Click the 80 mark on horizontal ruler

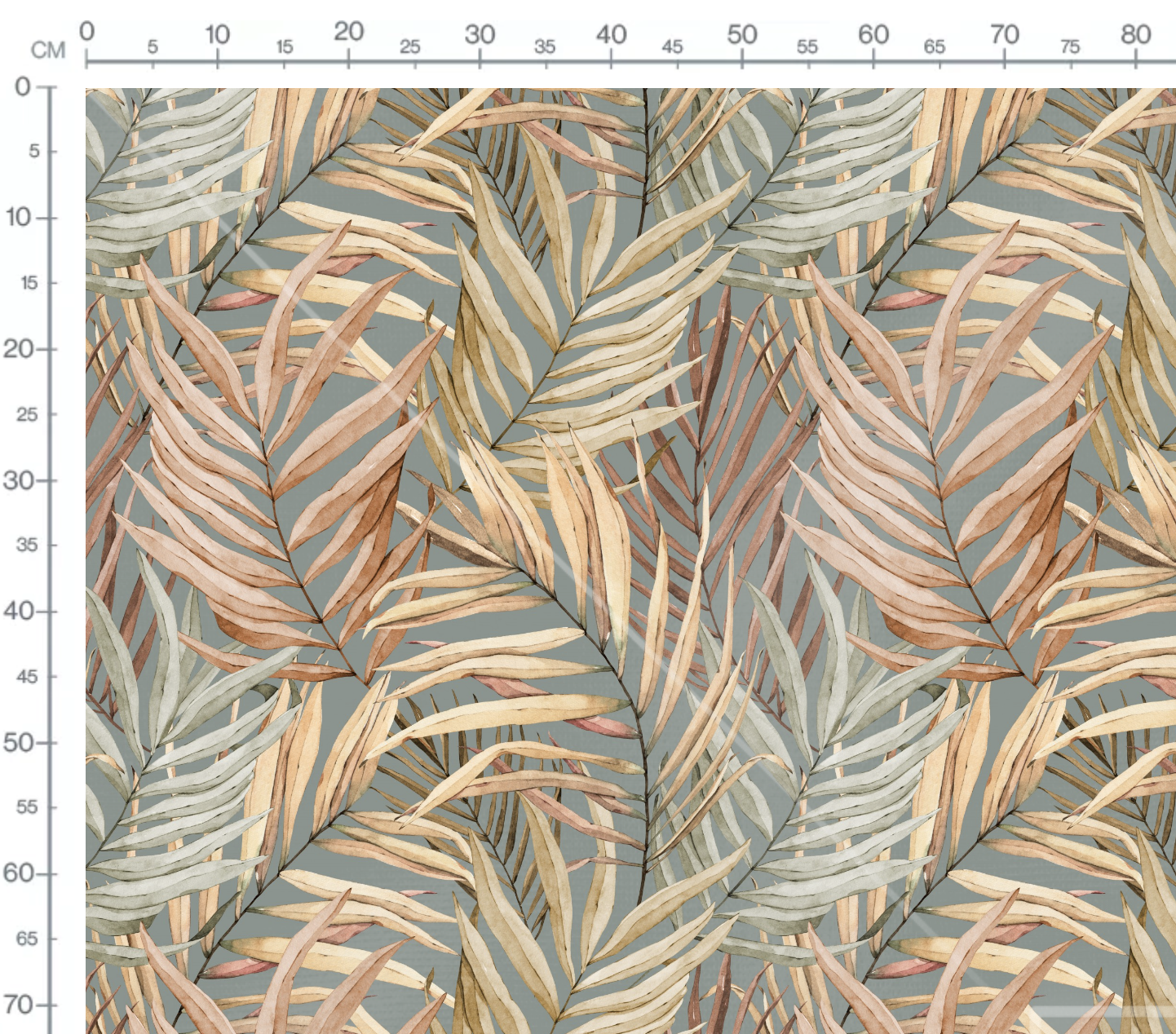[1135, 34]
